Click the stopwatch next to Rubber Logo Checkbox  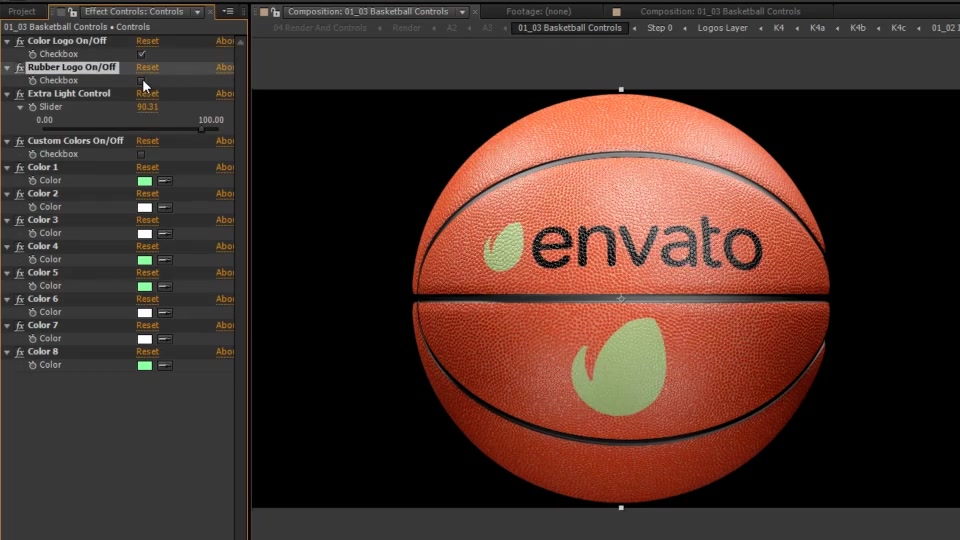(x=32, y=81)
